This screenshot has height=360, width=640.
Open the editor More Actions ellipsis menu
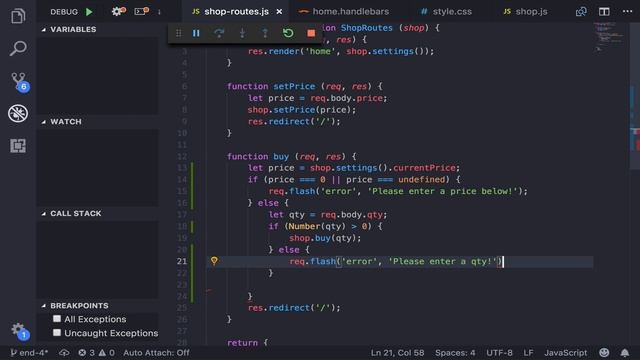tap(627, 11)
